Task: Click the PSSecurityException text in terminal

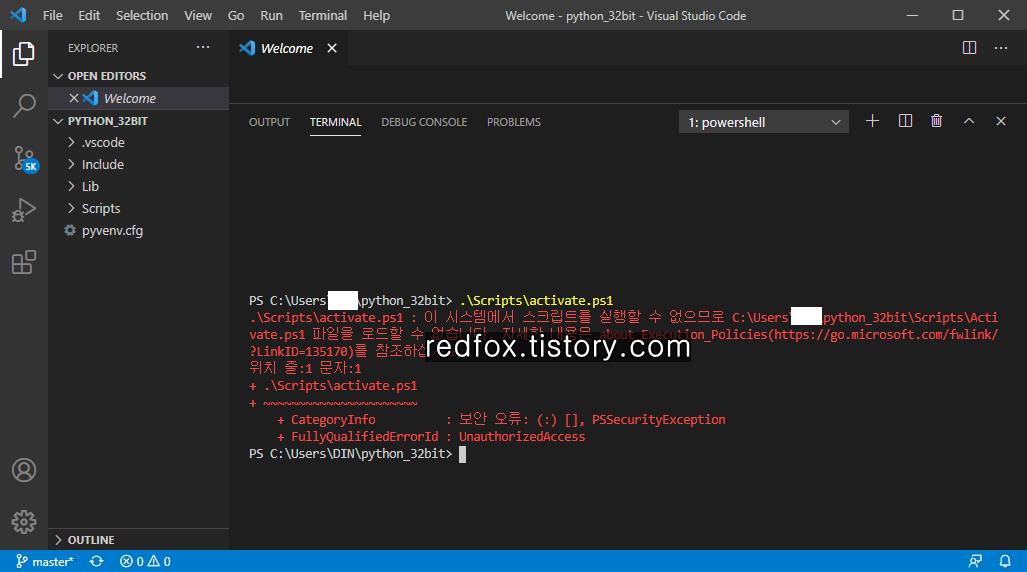Action: click(658, 419)
